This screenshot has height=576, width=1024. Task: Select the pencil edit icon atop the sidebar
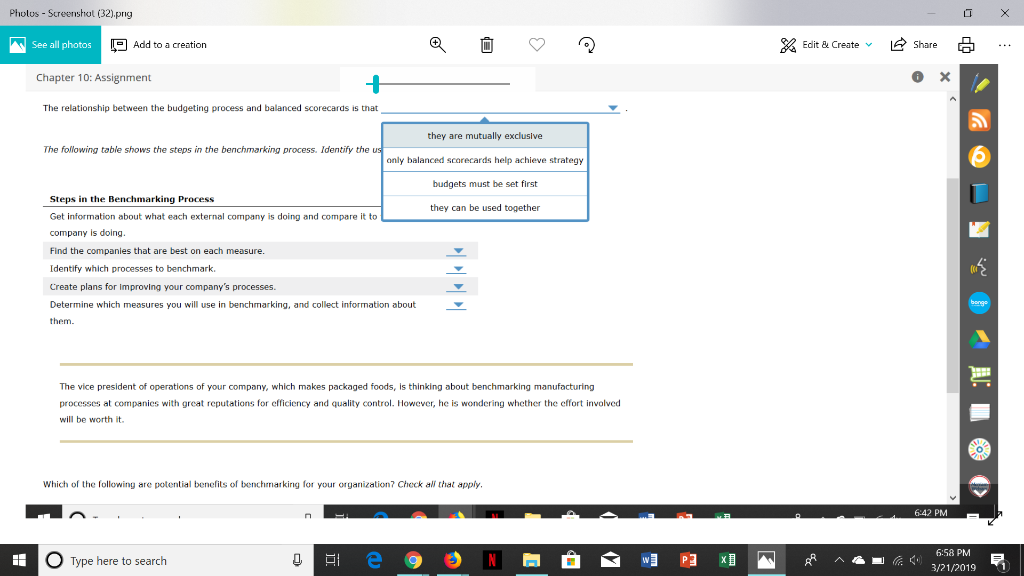(980, 82)
